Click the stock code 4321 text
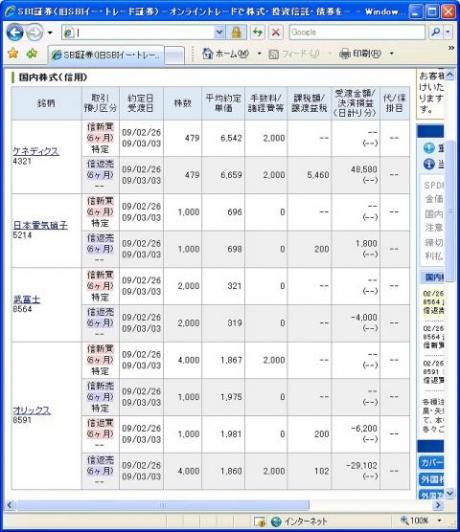The height and width of the screenshot is (532, 460). (x=22, y=162)
